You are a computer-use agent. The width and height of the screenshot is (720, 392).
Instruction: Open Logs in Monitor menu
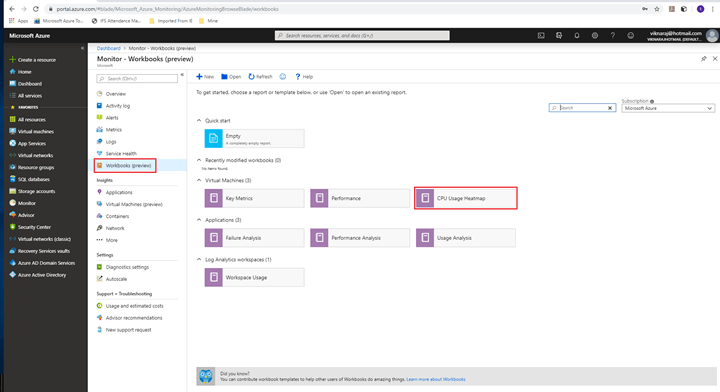107,141
